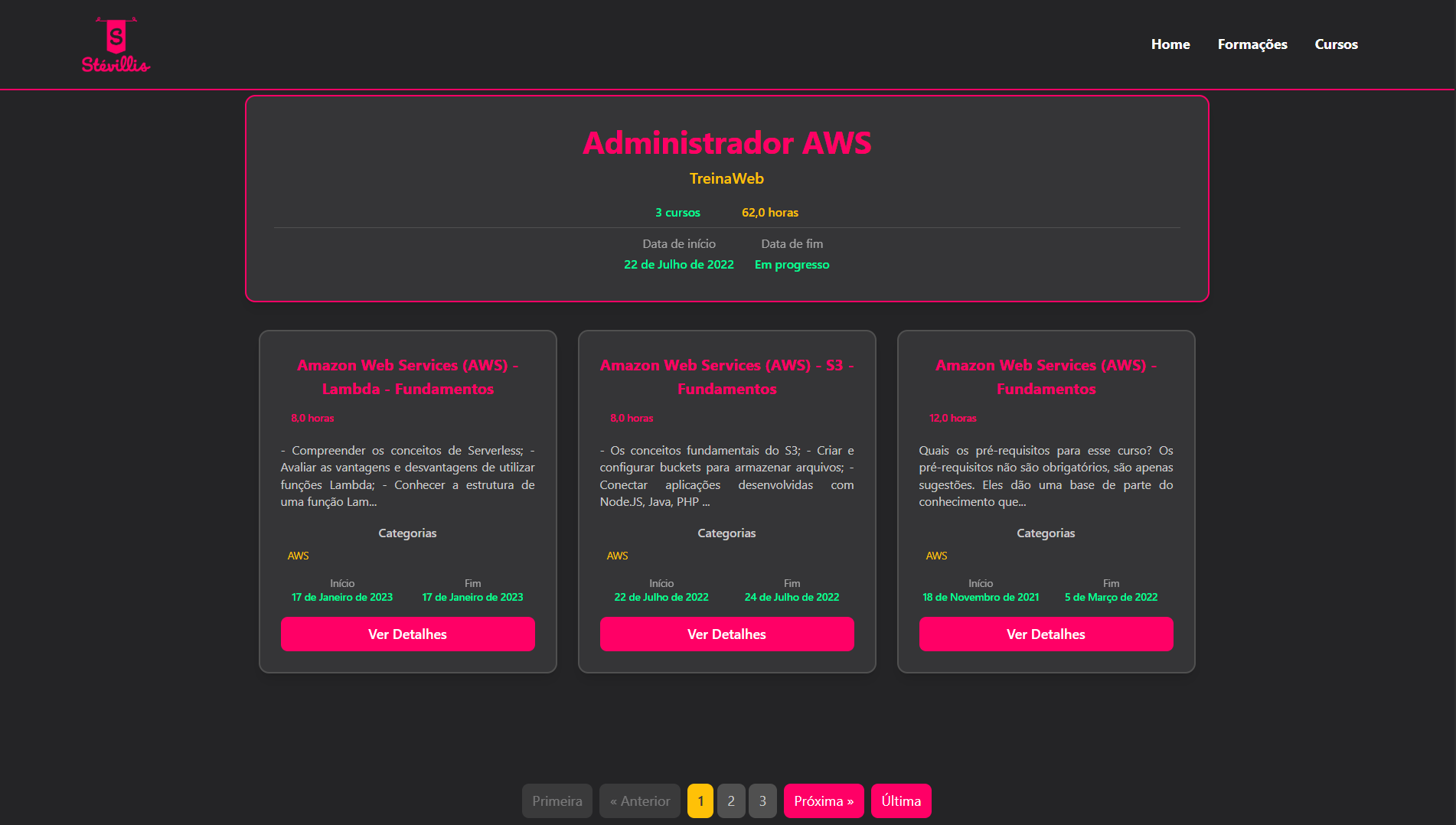Open the Home menu item
Image resolution: width=1456 pixels, height=825 pixels.
pyautogui.click(x=1170, y=44)
